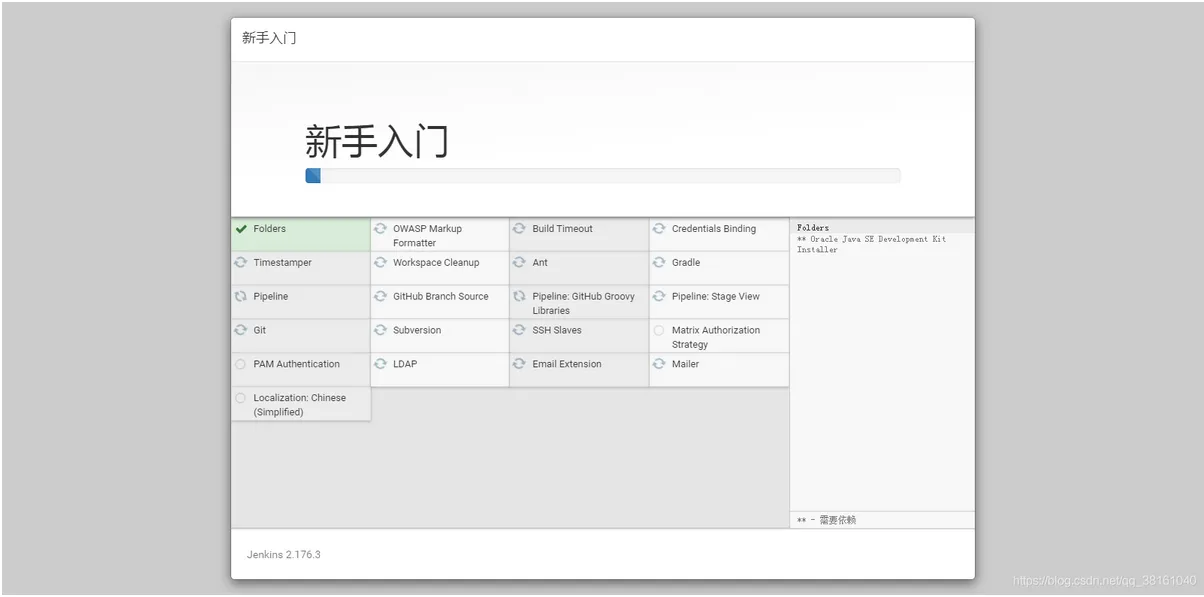
Task: Select the Pipeline: GitHub Groovy Libraries label
Action: (583, 304)
